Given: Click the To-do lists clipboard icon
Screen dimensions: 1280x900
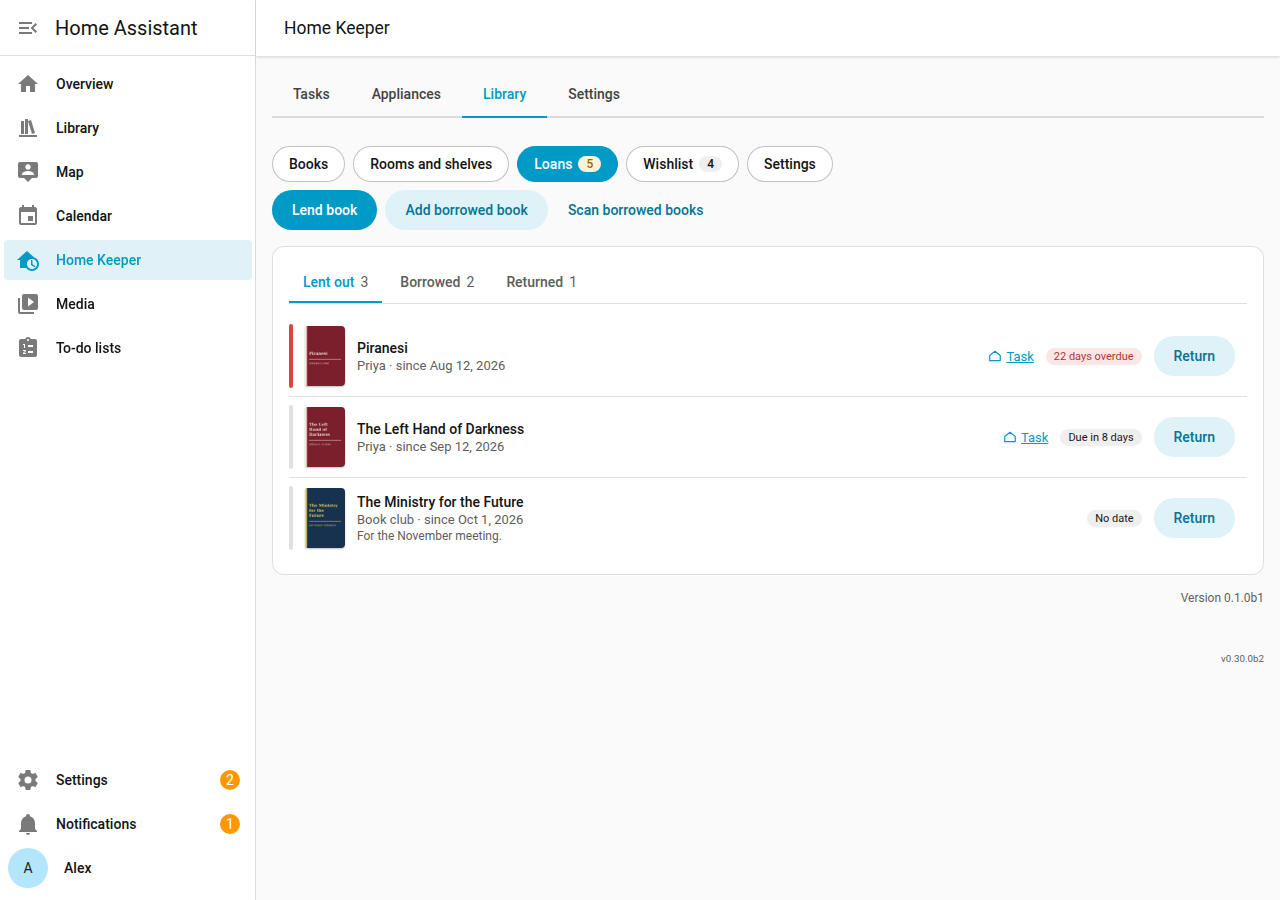Looking at the screenshot, I should click(x=28, y=348).
